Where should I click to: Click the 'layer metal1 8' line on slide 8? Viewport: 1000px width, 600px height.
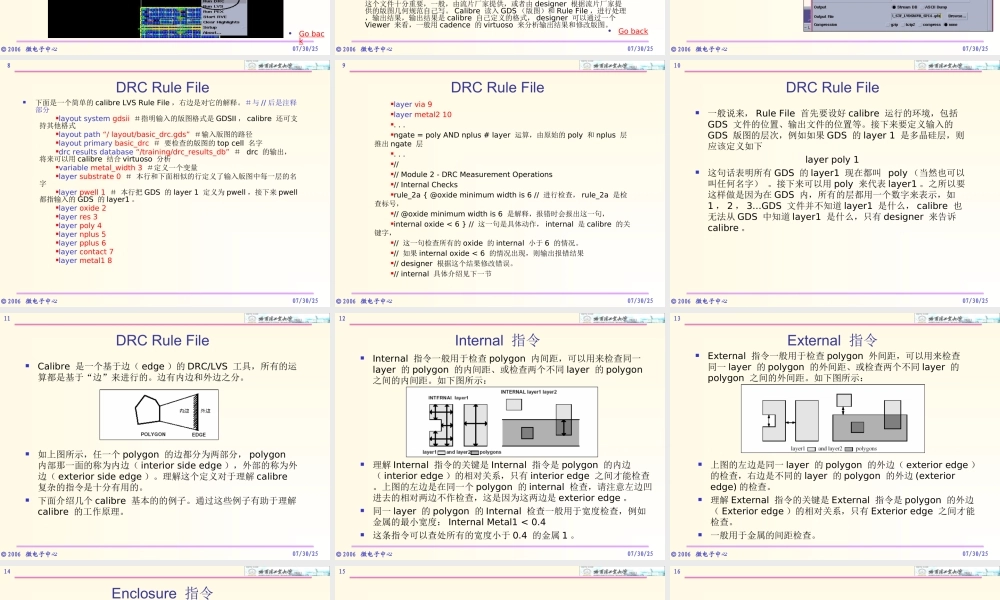pyautogui.click(x=84, y=260)
